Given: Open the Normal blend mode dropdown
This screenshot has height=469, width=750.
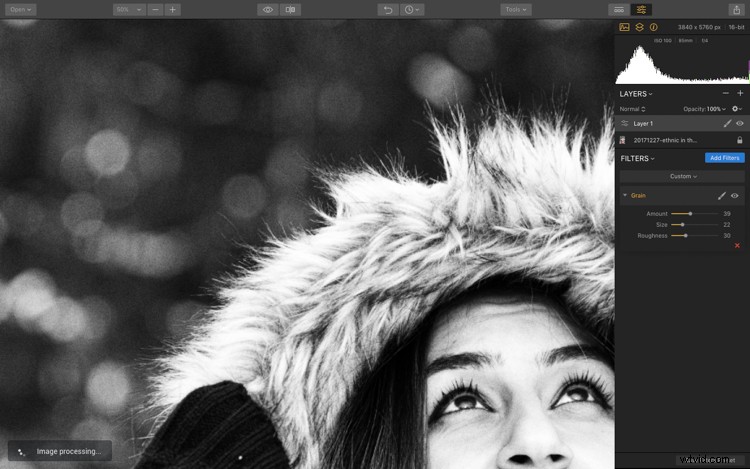Looking at the screenshot, I should (632, 109).
